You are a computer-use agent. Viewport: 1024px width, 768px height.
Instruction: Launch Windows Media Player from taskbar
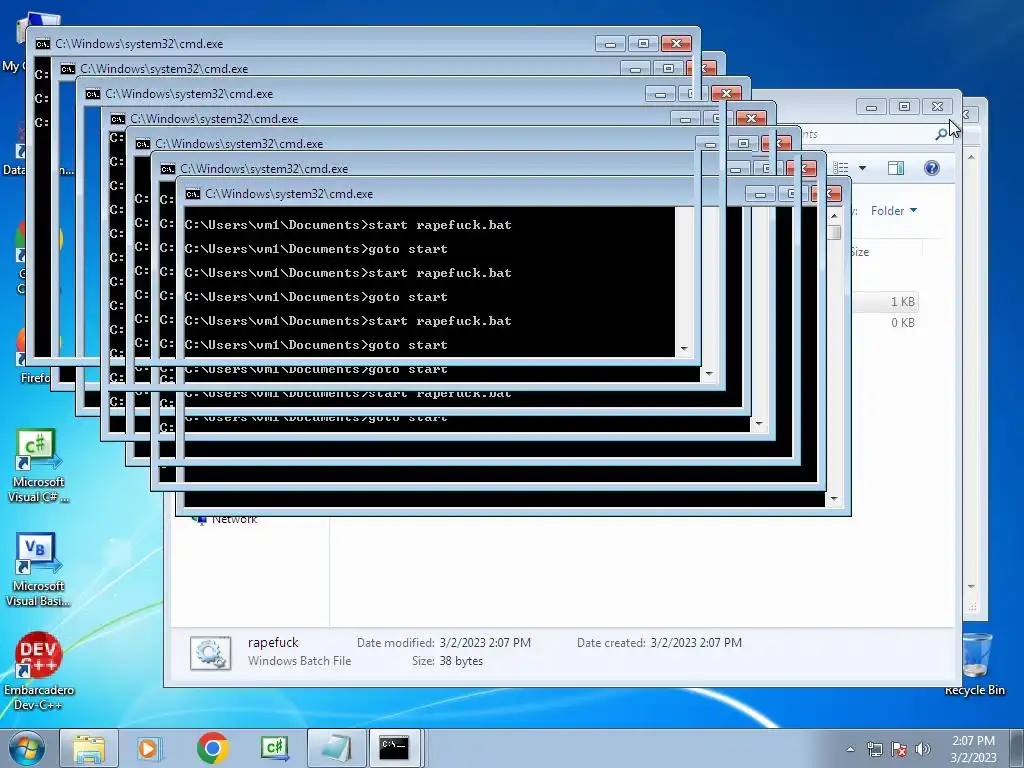tap(149, 748)
